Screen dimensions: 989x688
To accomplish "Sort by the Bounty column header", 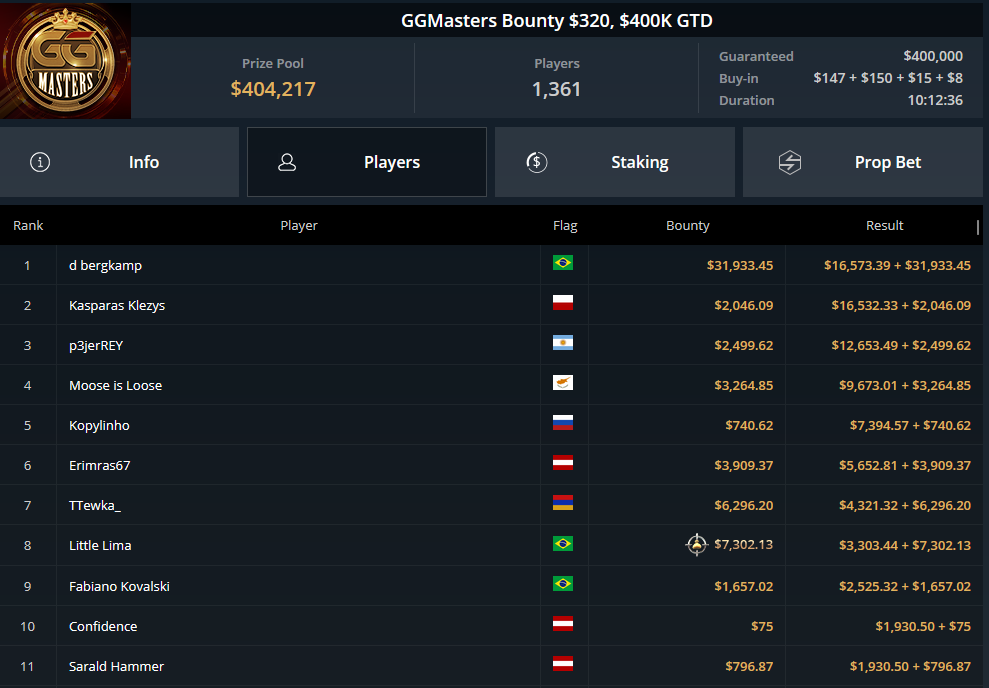I will click(x=688, y=225).
